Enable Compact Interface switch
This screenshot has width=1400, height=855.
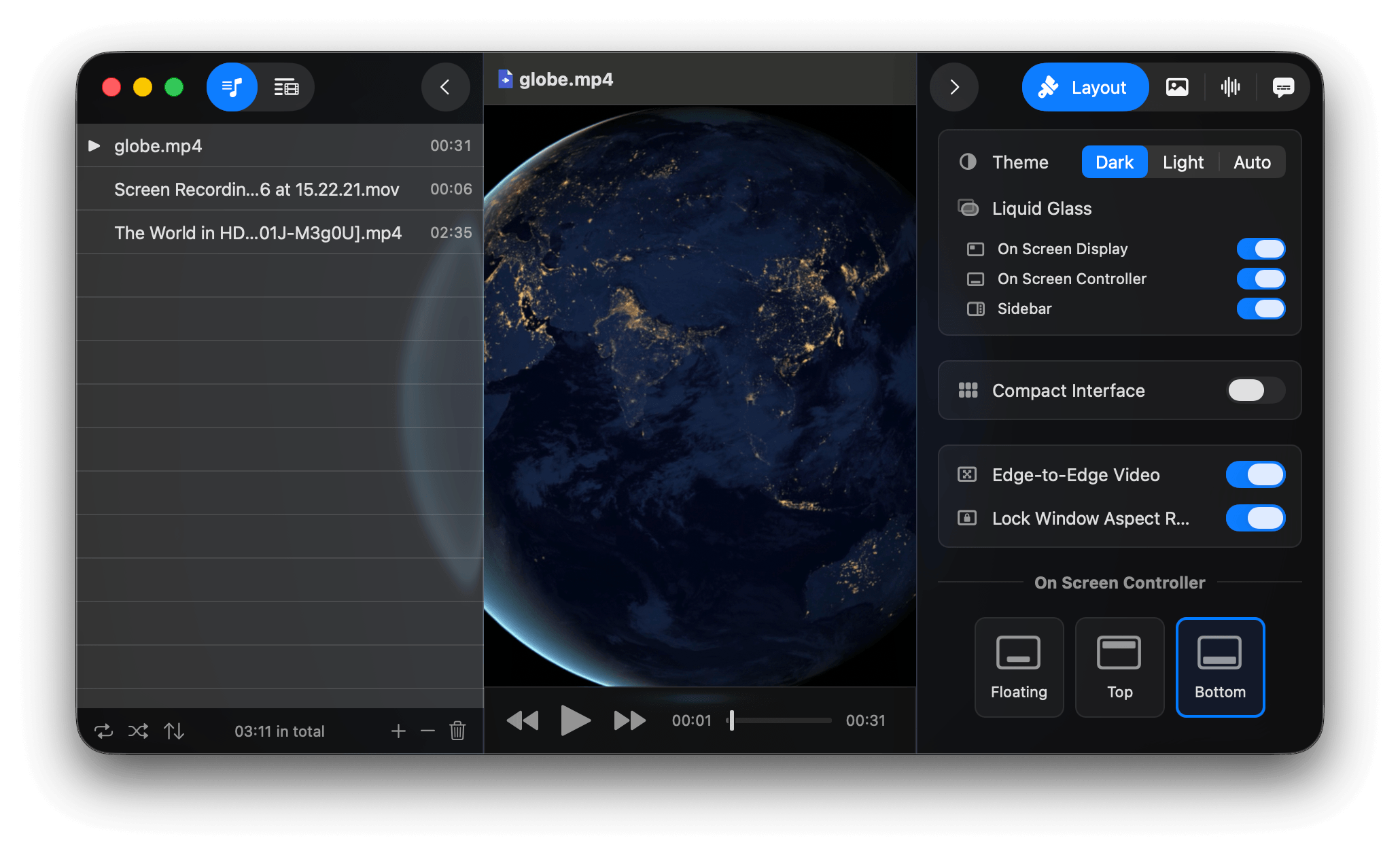[x=1255, y=390]
